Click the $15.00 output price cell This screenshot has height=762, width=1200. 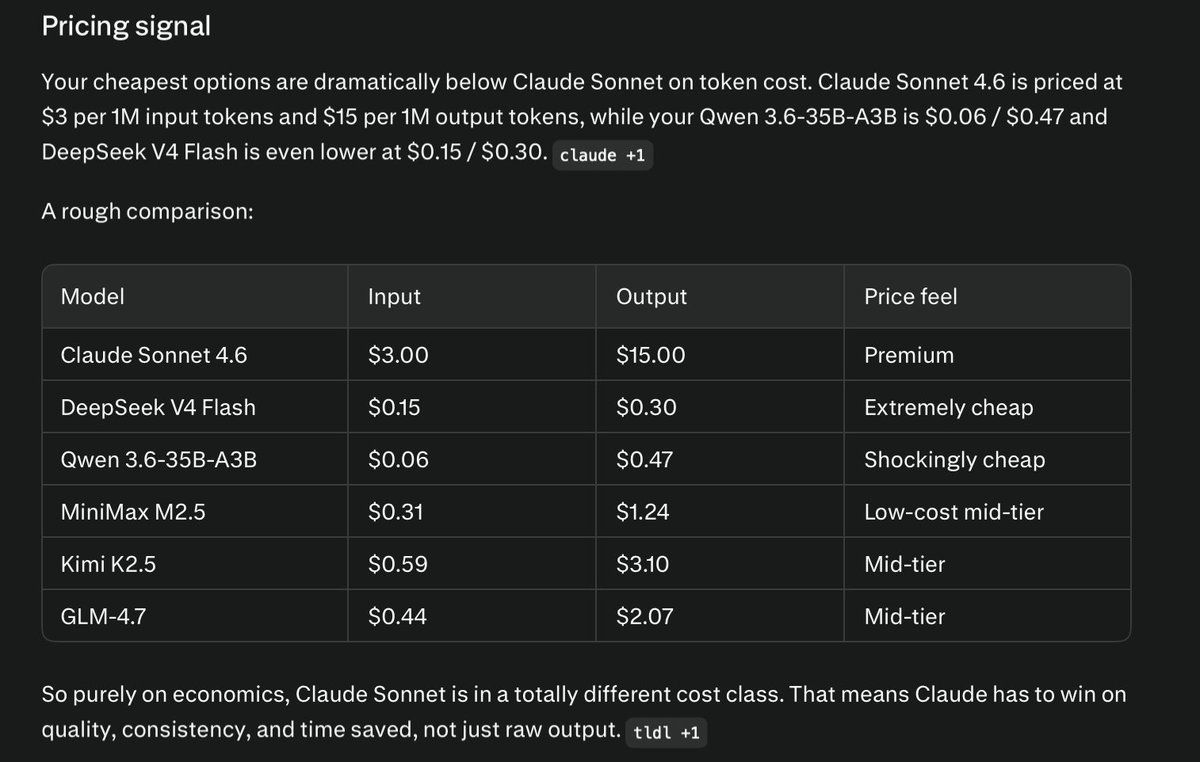[720, 355]
